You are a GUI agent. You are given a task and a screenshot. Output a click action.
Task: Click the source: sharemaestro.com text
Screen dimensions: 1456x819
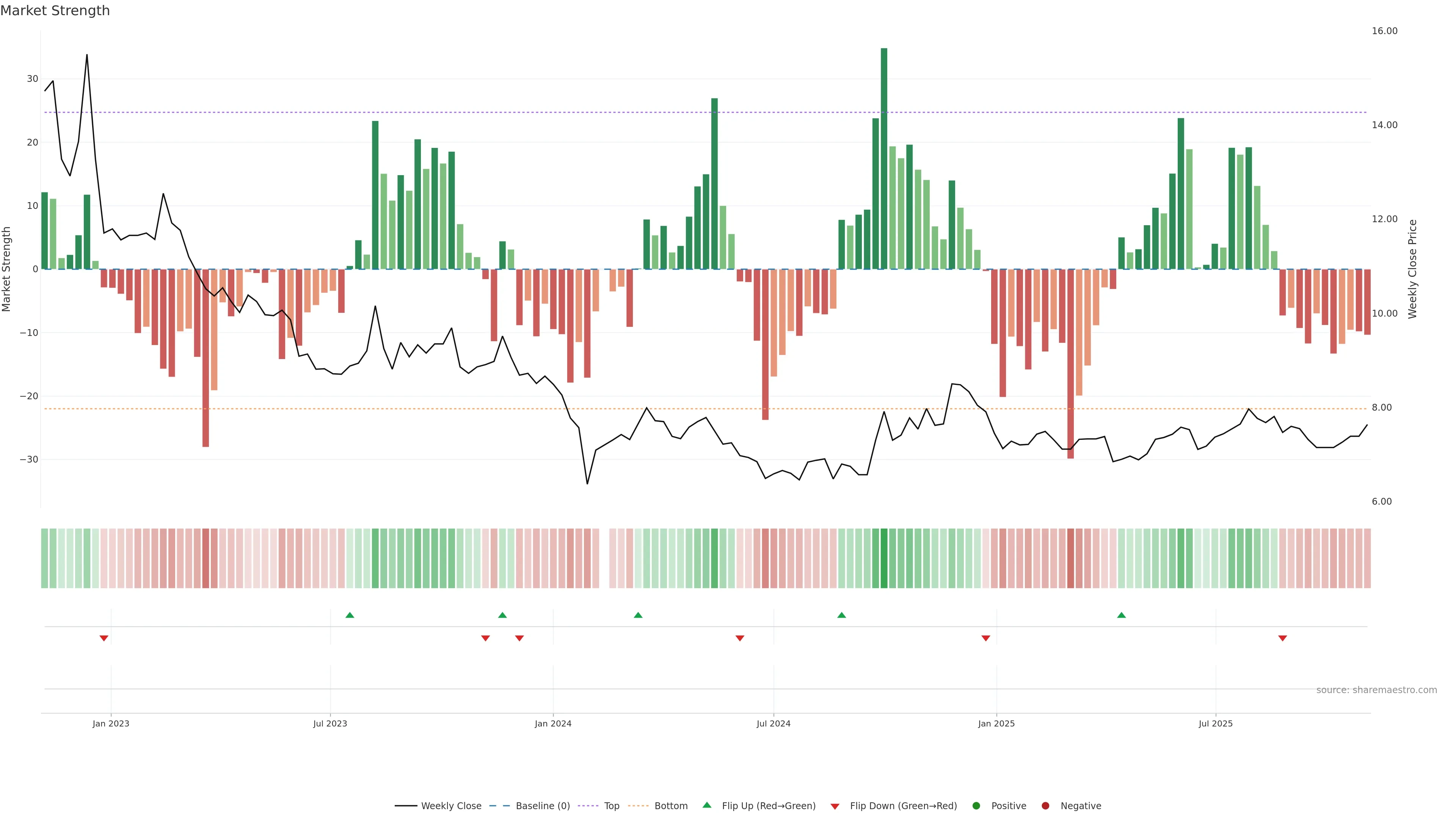(1376, 690)
